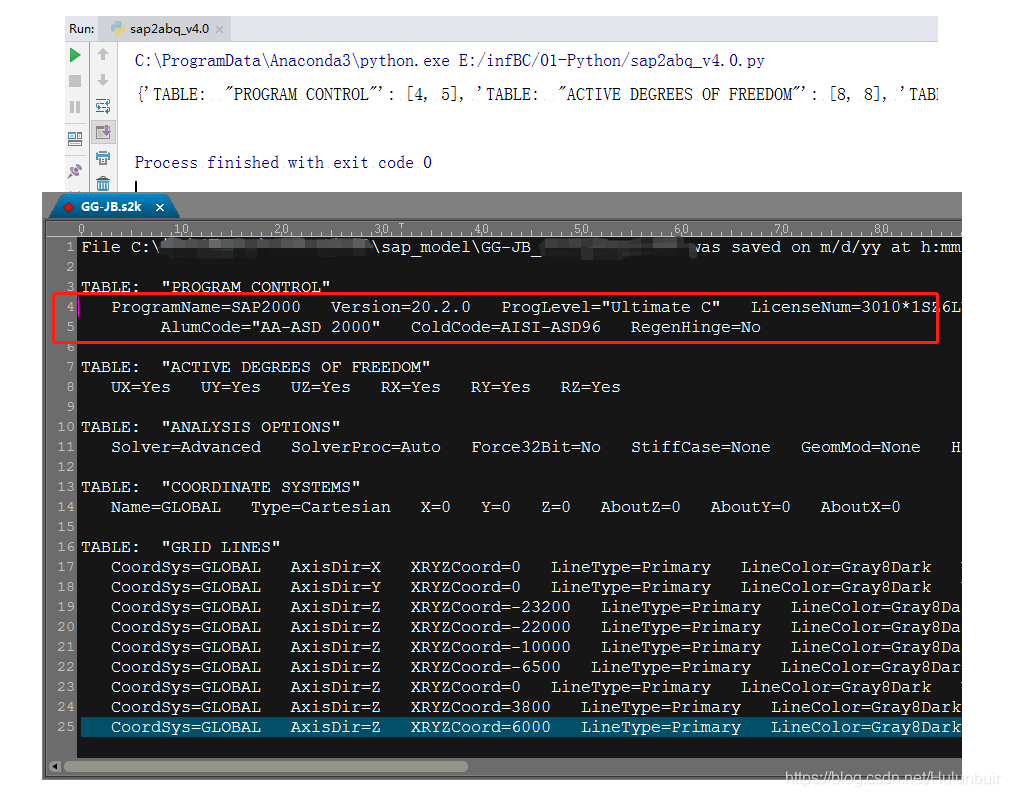The image size is (1011, 797).
Task: Click 'AxisDir=Y' on line 18
Action: [x=335, y=587]
